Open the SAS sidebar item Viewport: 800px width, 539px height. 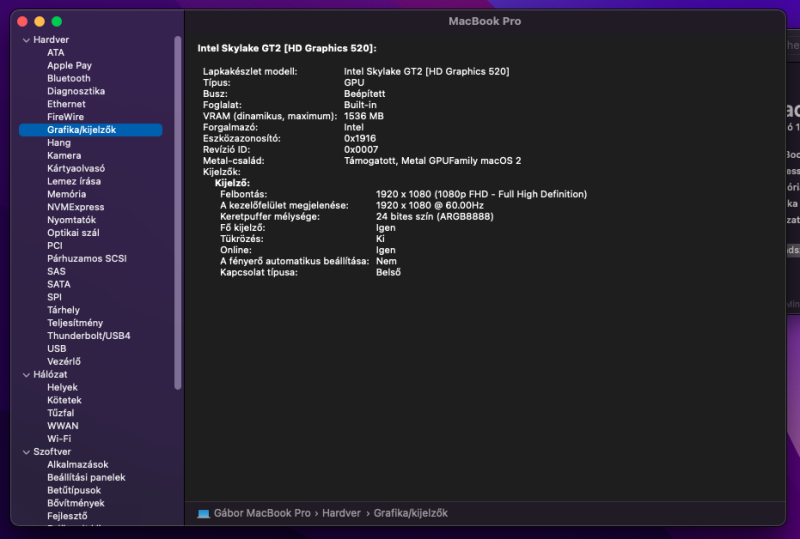click(56, 272)
